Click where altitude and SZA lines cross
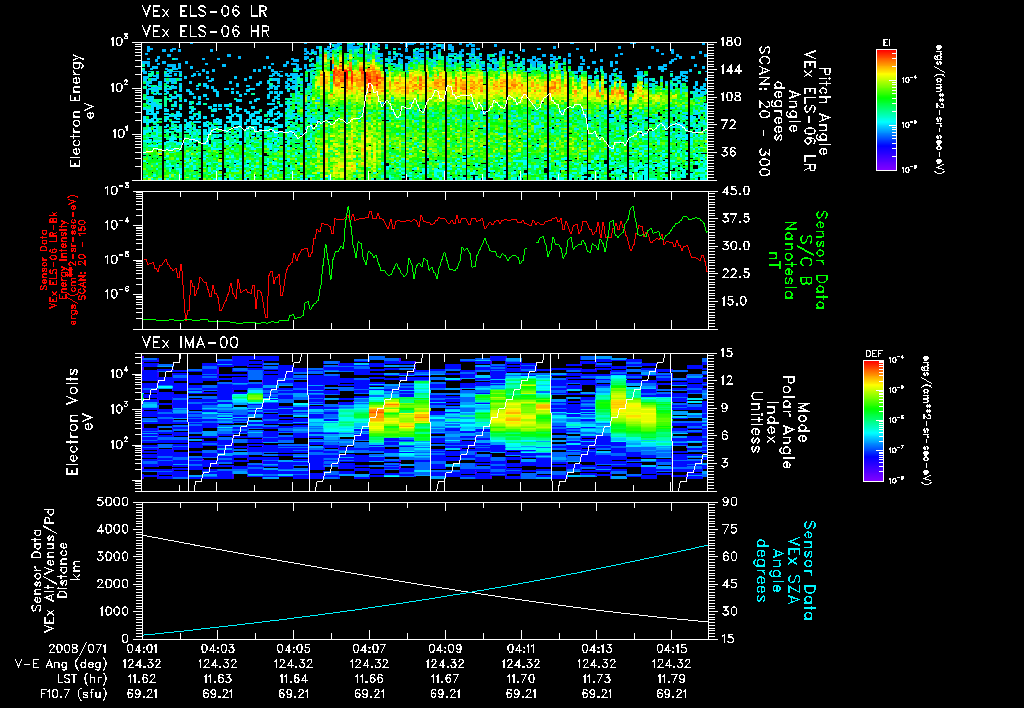 click(470, 592)
